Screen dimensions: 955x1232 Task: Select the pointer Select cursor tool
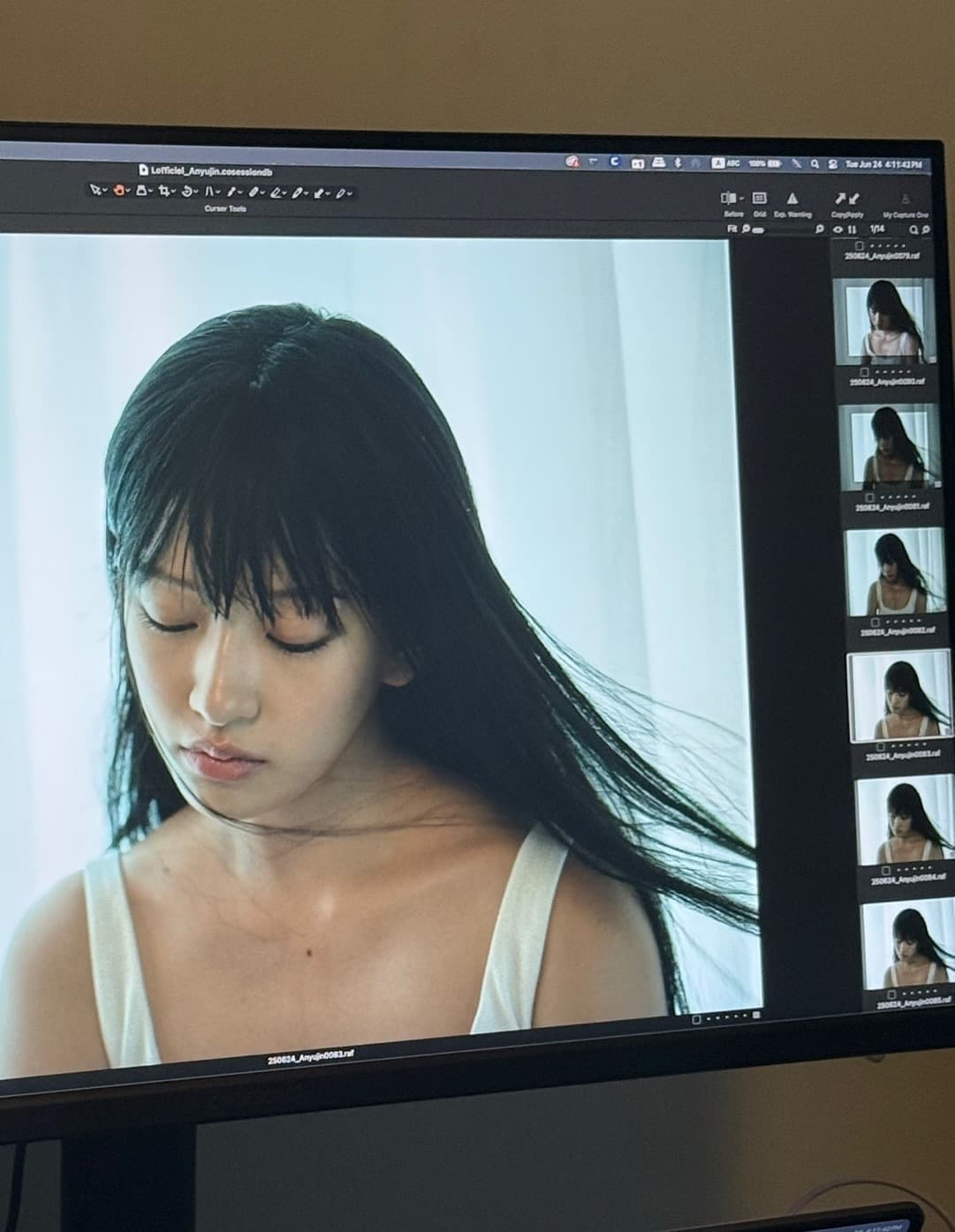point(95,190)
